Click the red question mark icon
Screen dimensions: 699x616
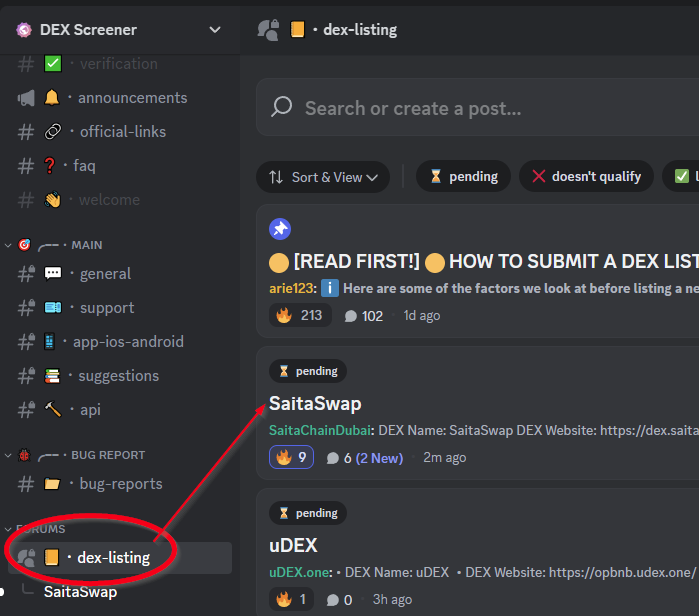tap(49, 165)
